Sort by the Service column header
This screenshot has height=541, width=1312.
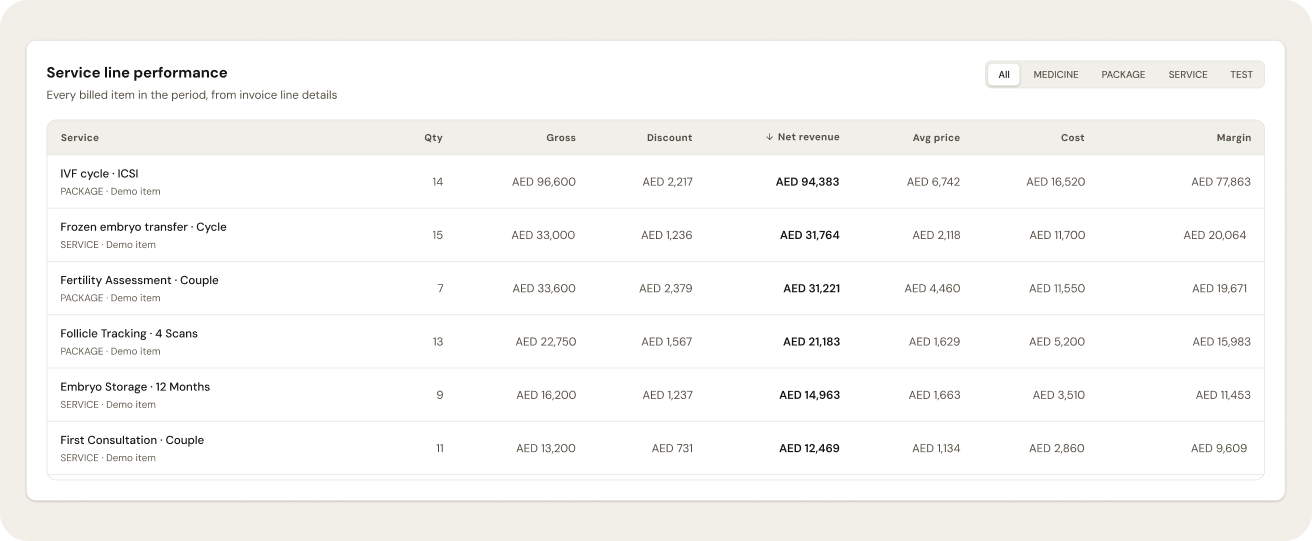(x=80, y=138)
